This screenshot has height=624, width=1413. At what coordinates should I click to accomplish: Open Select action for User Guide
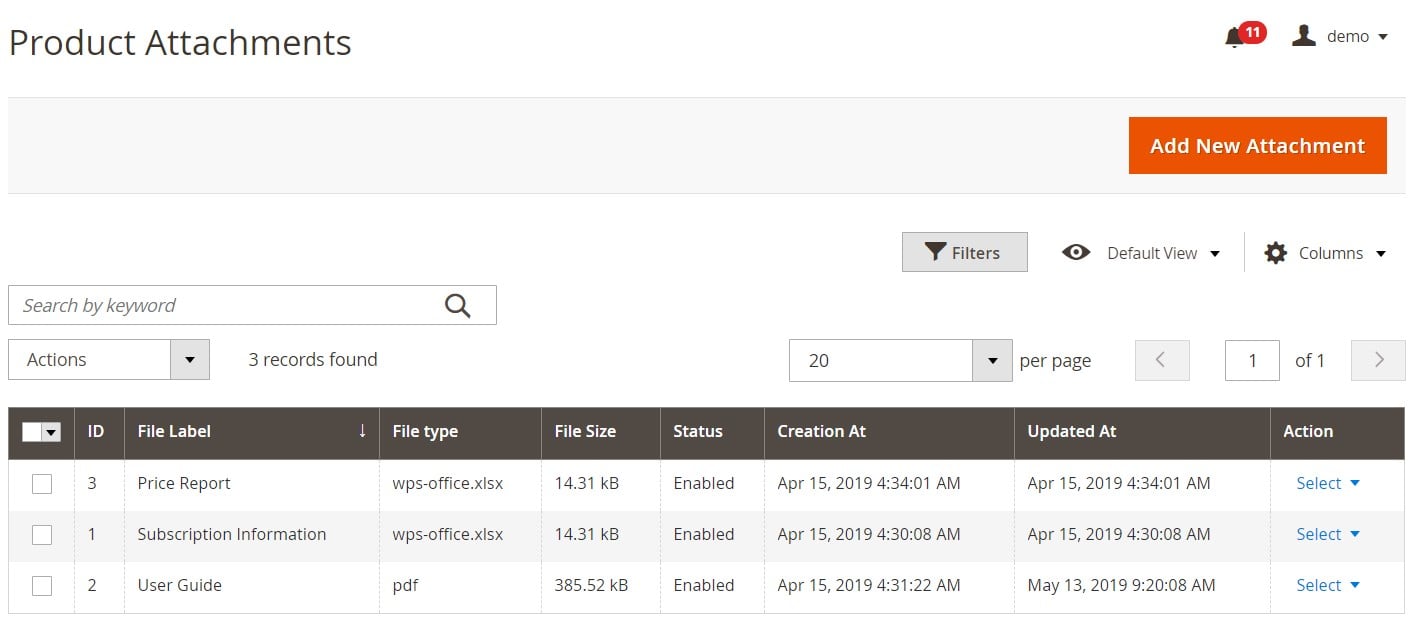[1328, 585]
